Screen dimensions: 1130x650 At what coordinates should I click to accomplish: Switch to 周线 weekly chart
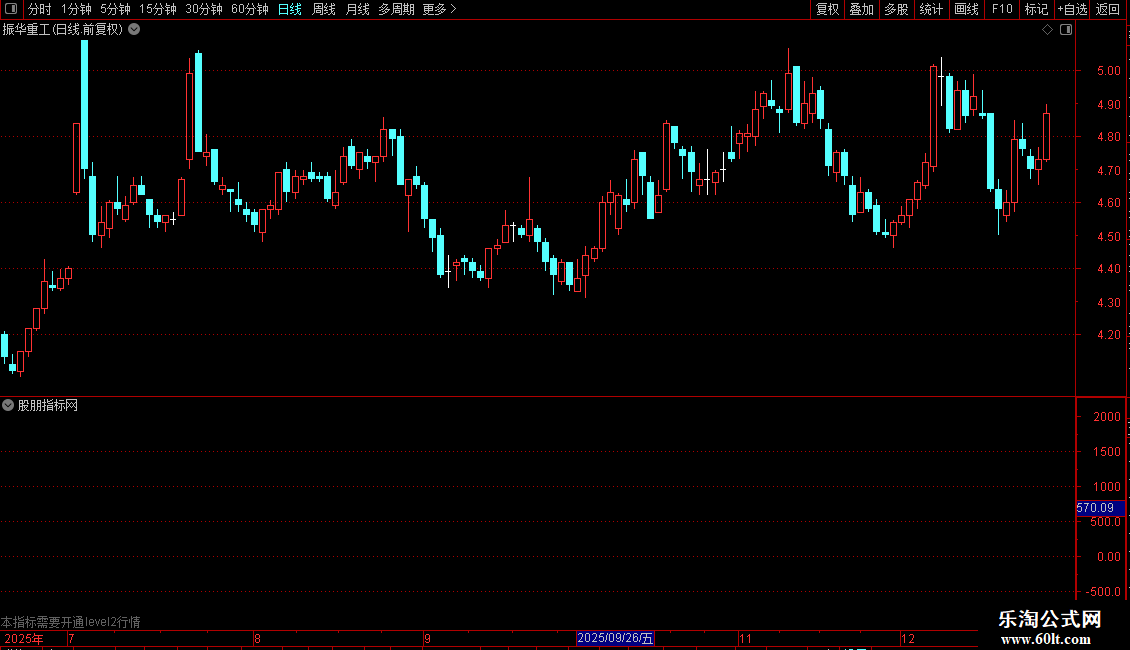point(324,9)
